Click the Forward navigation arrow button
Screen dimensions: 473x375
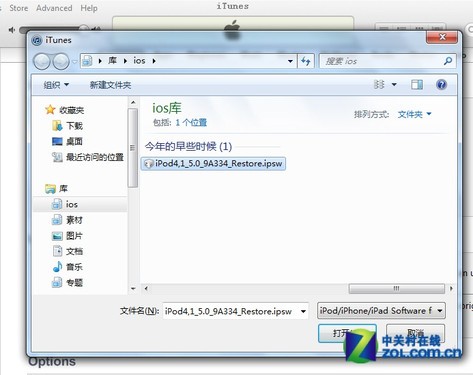pyautogui.click(x=61, y=61)
